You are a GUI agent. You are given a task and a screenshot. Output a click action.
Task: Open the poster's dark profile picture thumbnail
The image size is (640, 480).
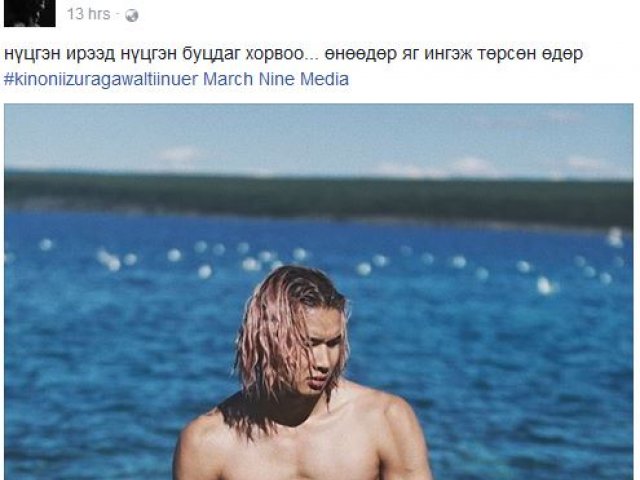point(29,13)
